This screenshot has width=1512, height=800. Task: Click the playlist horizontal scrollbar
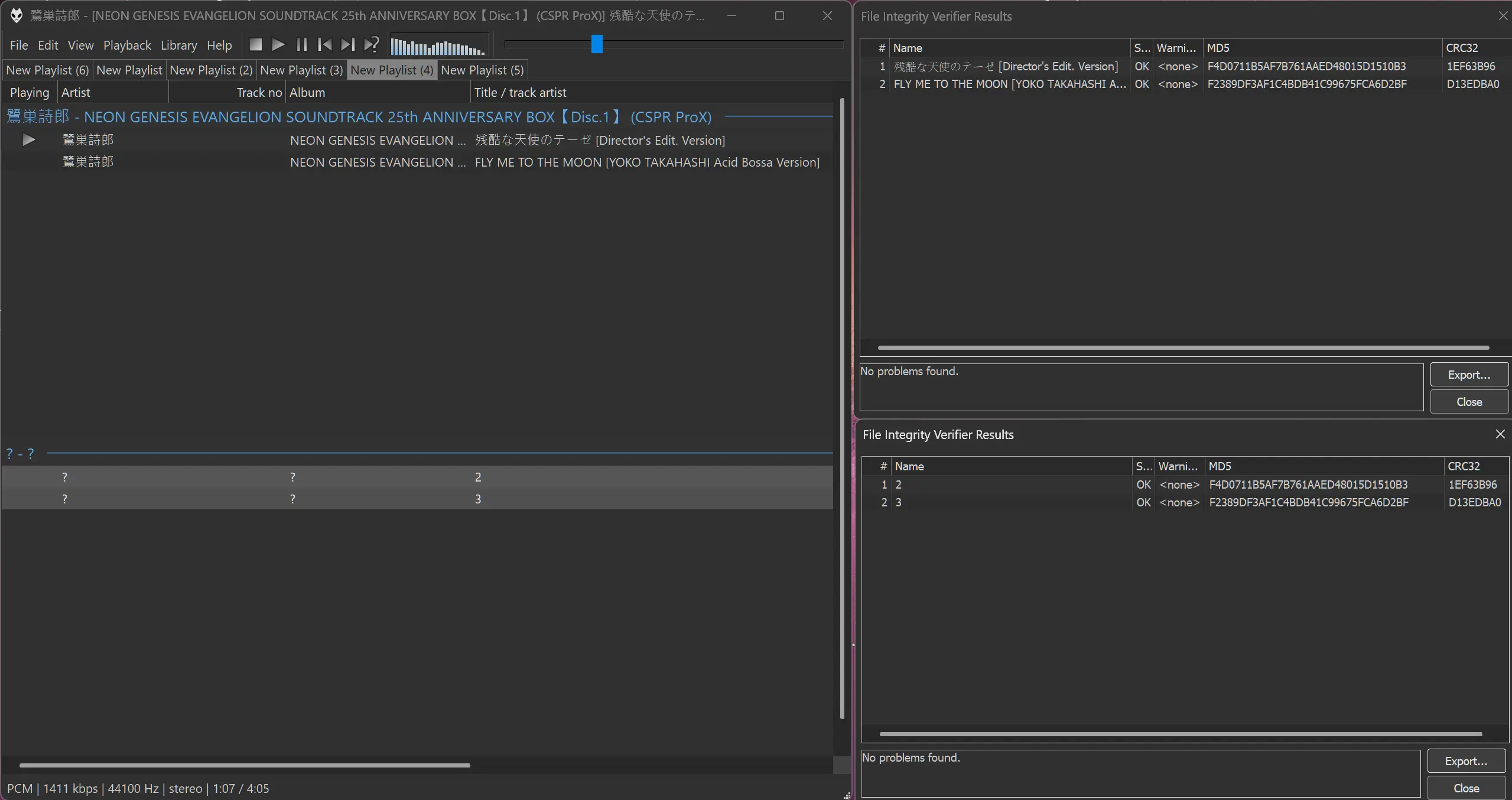point(245,765)
